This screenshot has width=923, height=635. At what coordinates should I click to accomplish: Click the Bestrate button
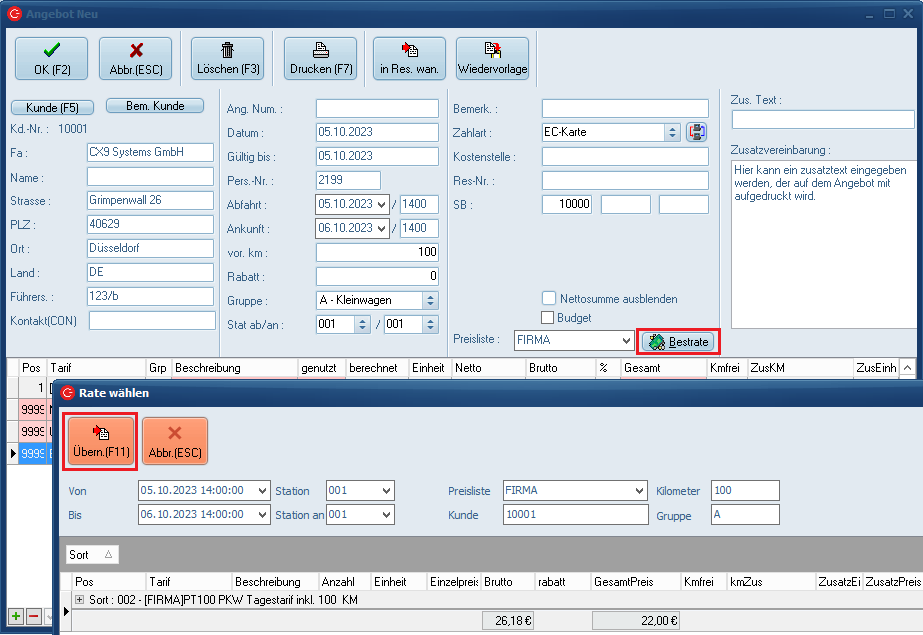pyautogui.click(x=678, y=342)
